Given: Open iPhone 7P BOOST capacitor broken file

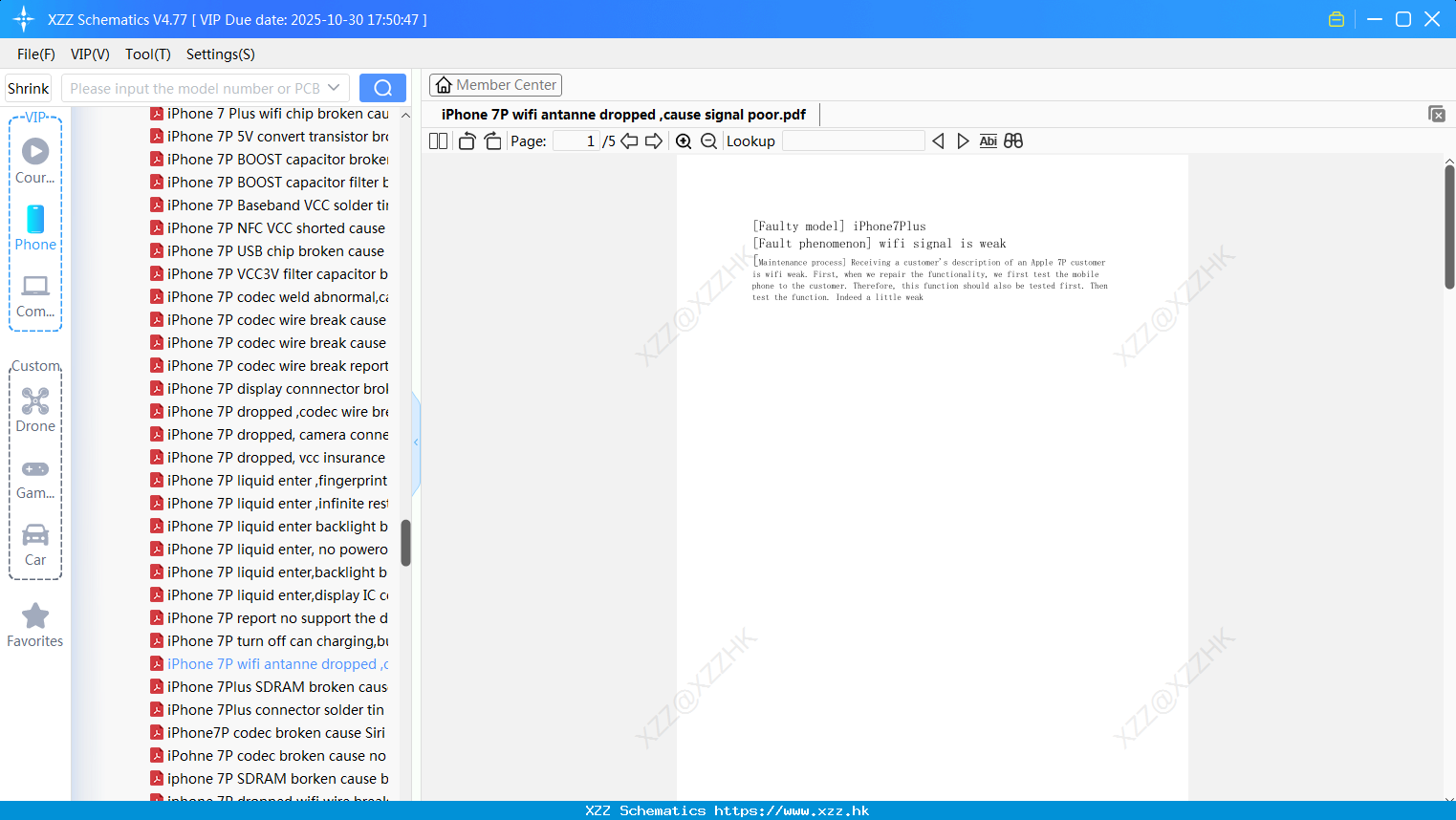Looking at the screenshot, I should click(270, 160).
